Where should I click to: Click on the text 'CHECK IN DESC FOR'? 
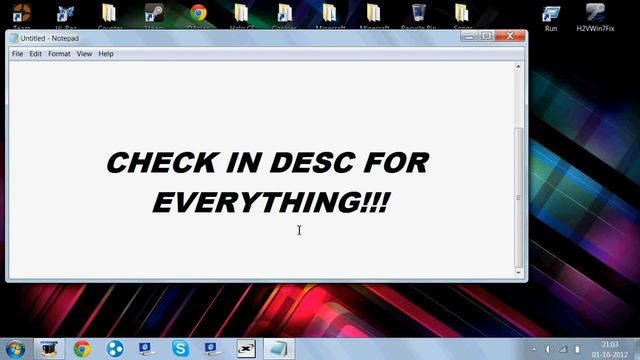click(x=268, y=162)
